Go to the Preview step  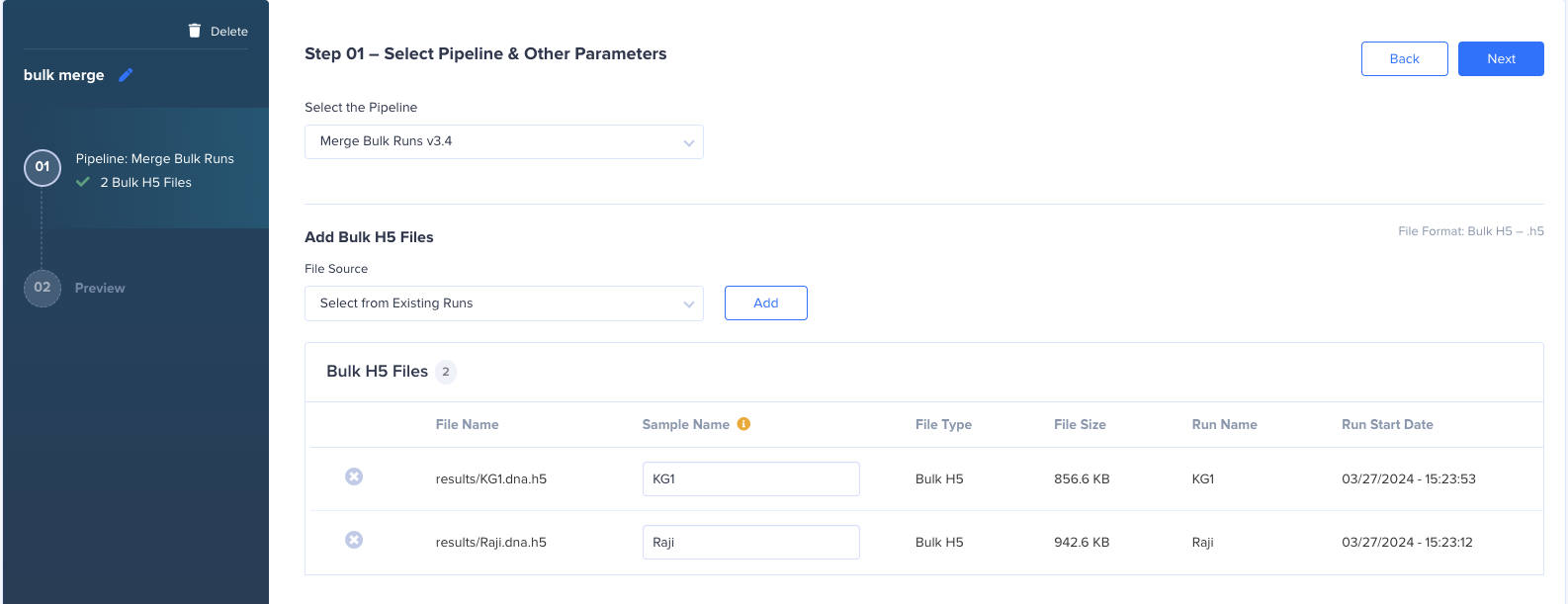100,288
